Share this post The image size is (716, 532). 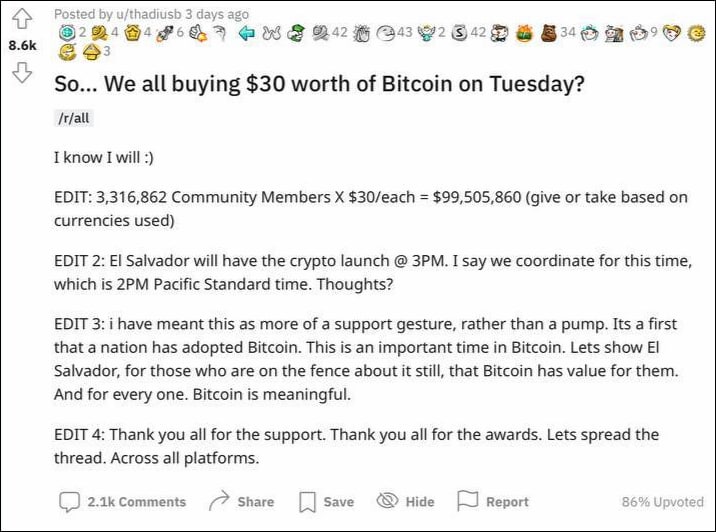point(241,501)
